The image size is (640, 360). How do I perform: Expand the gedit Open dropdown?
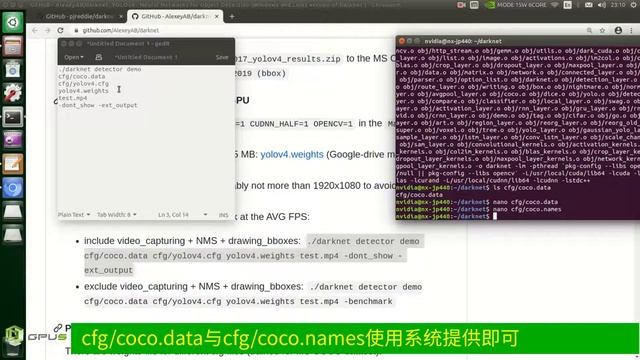[73, 57]
